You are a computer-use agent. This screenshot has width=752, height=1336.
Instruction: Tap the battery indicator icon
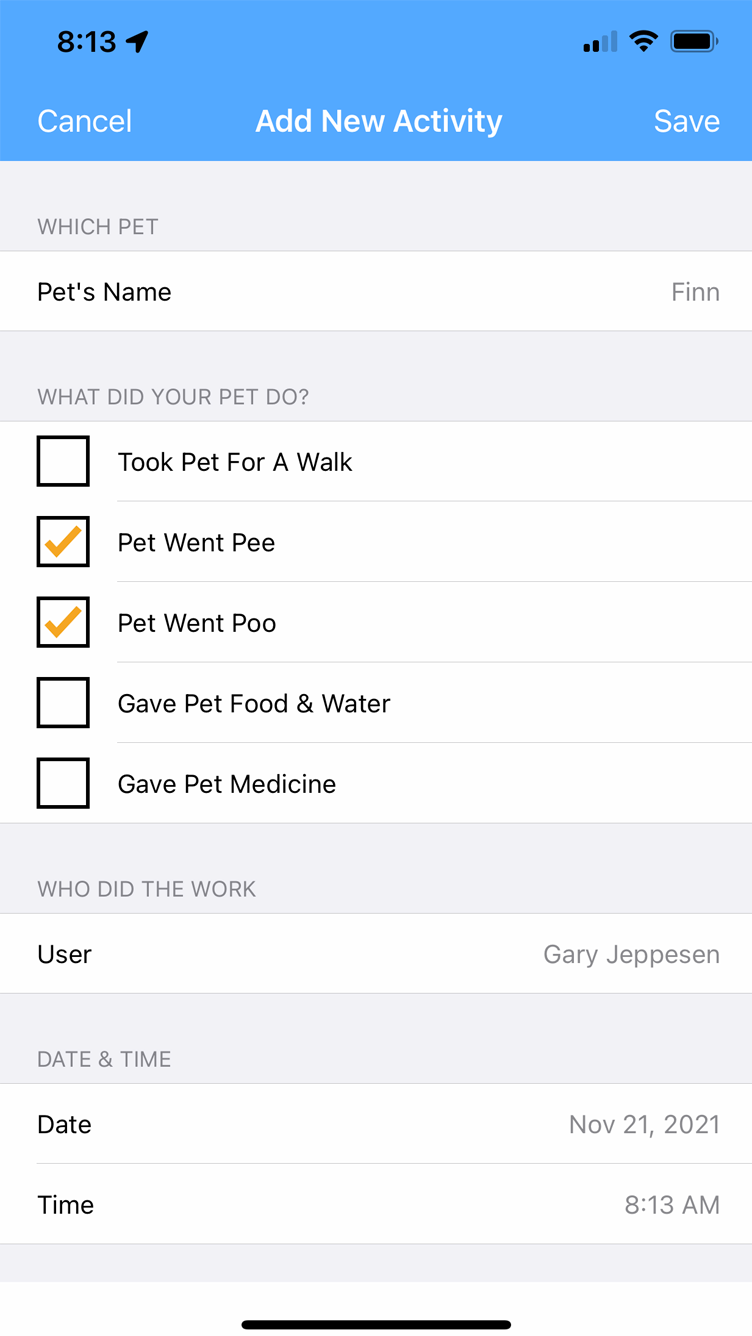point(694,42)
